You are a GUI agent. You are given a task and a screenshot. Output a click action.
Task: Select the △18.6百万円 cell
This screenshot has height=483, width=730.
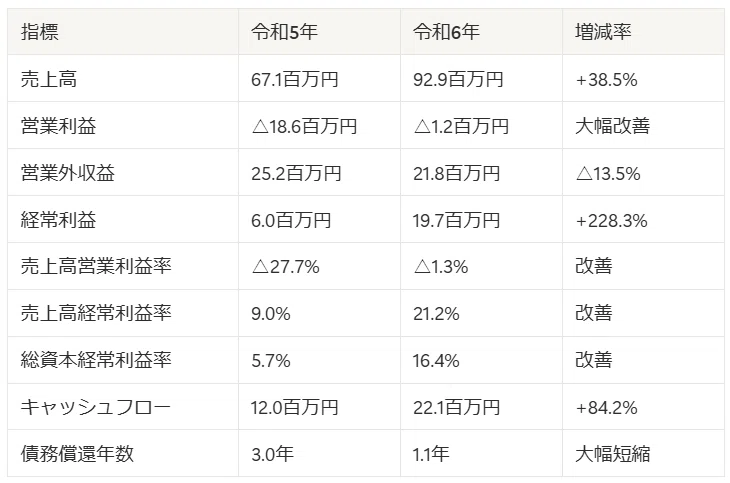(304, 126)
